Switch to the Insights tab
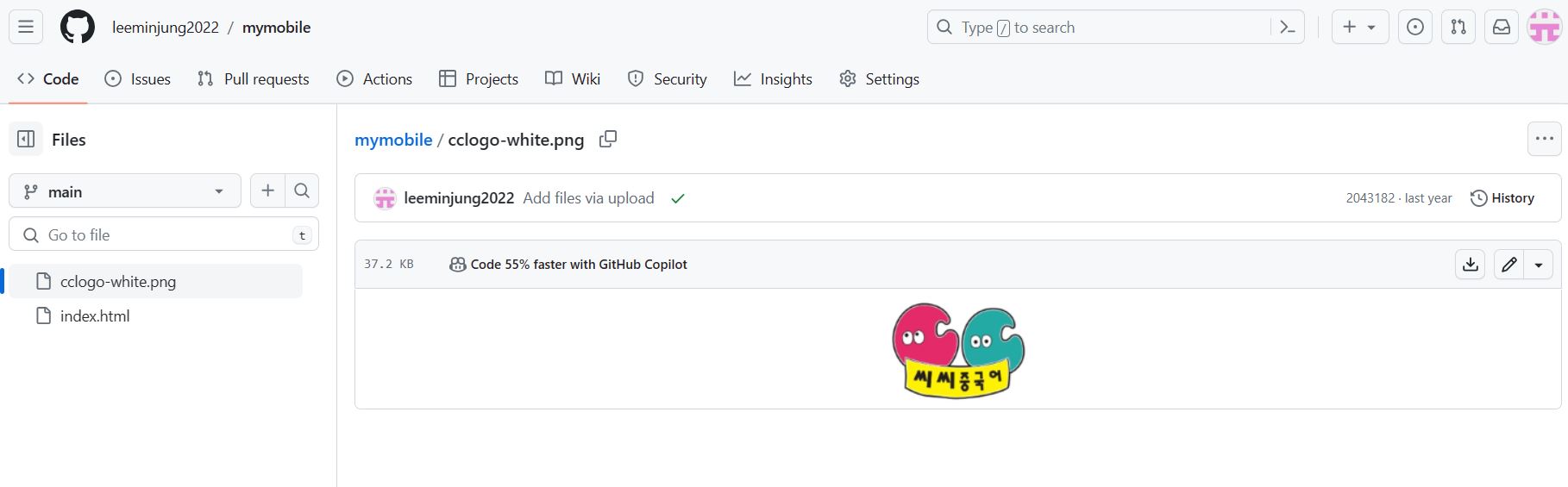 point(773,78)
